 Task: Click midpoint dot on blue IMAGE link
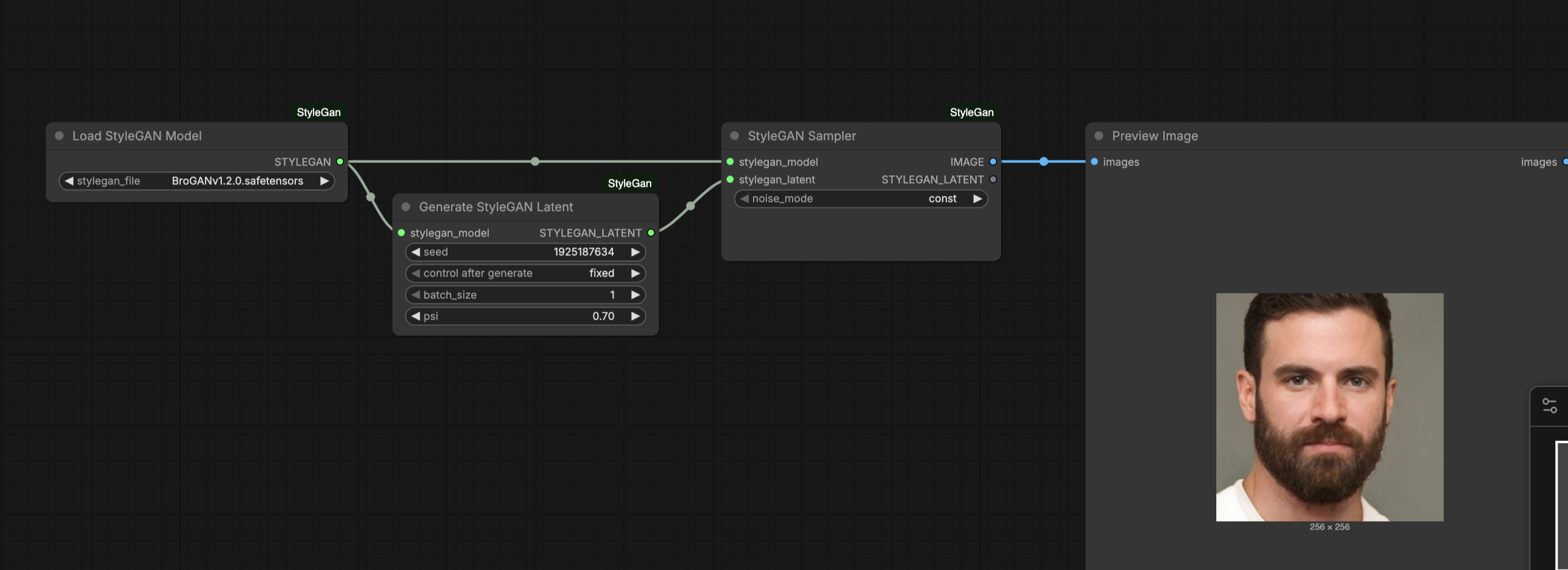coord(1044,161)
